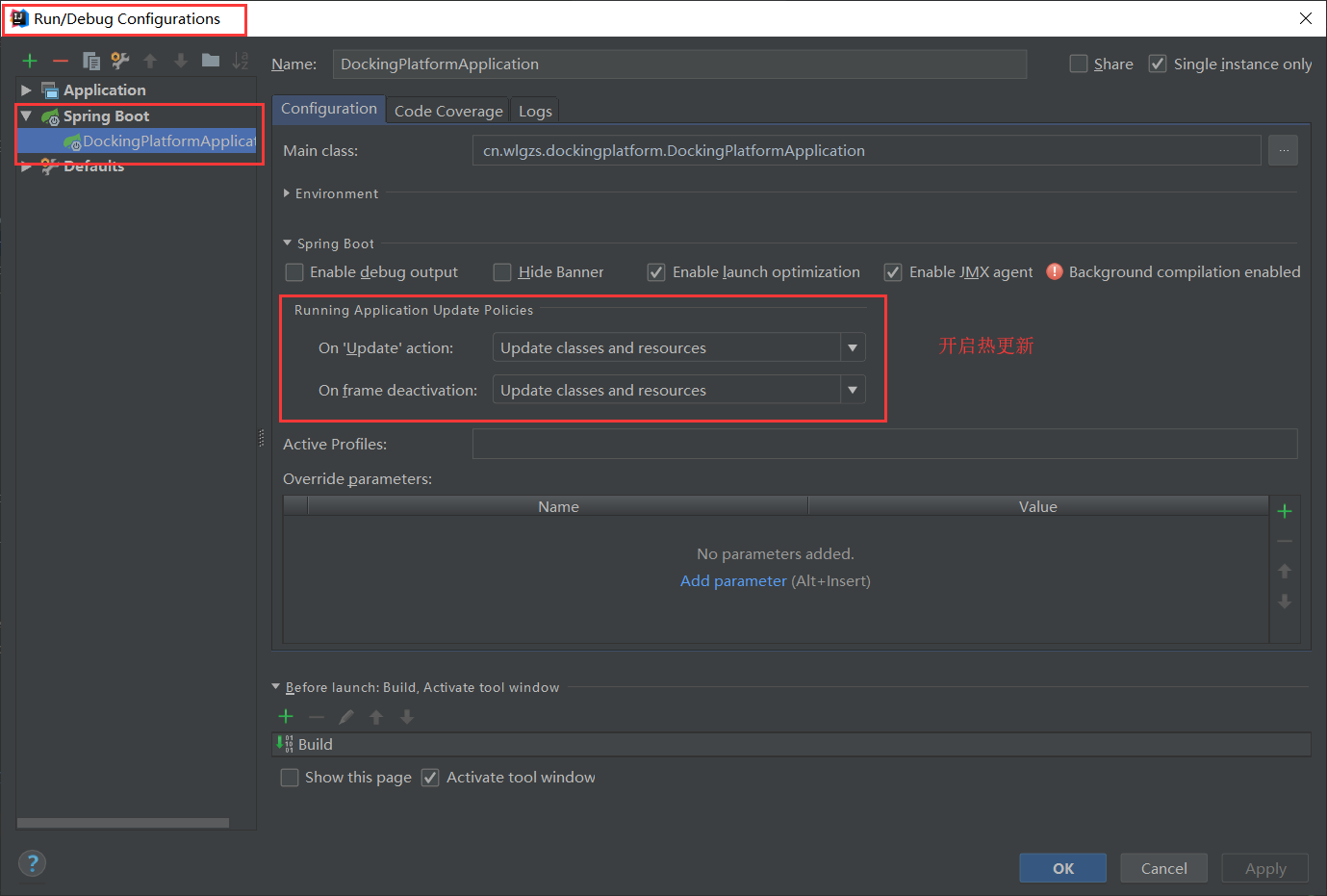The image size is (1327, 896).
Task: Expand the Environment section
Action: point(287,193)
